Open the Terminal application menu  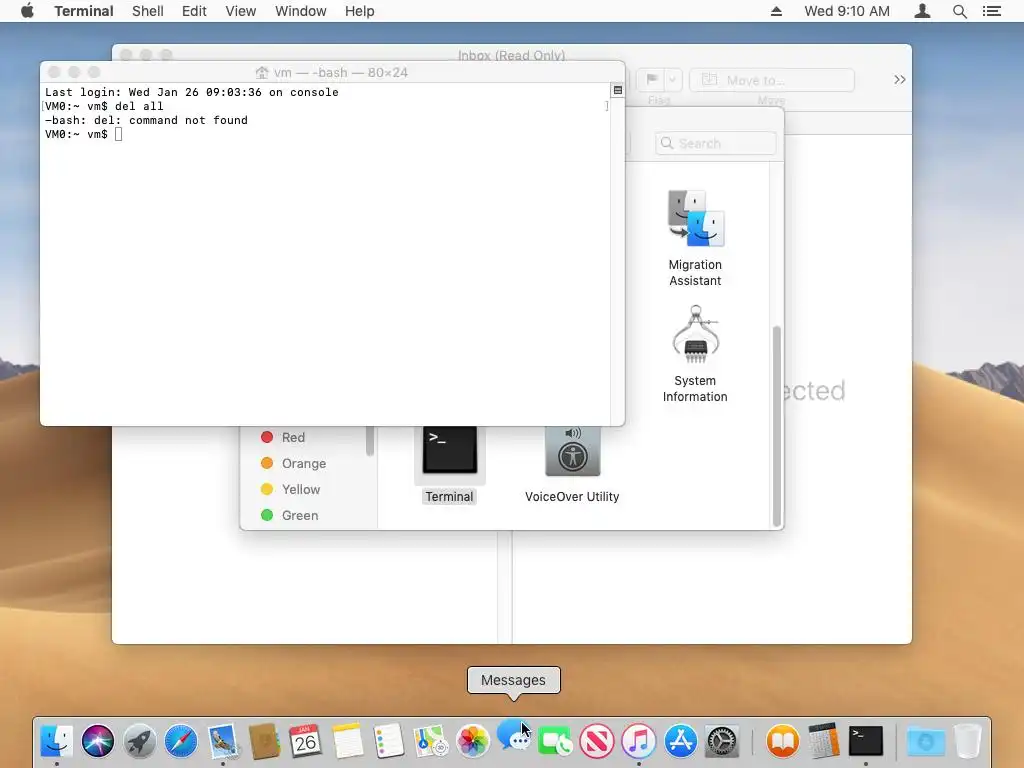(84, 11)
